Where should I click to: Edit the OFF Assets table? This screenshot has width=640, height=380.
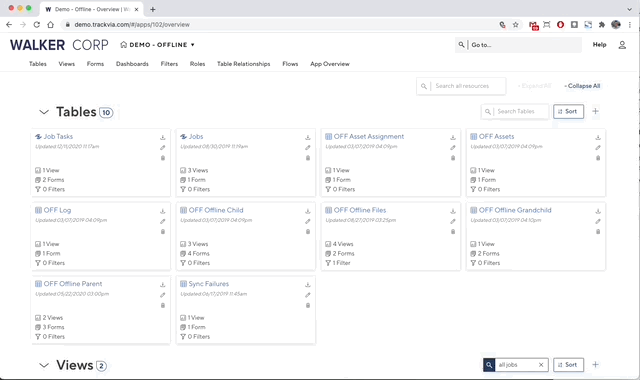point(598,148)
